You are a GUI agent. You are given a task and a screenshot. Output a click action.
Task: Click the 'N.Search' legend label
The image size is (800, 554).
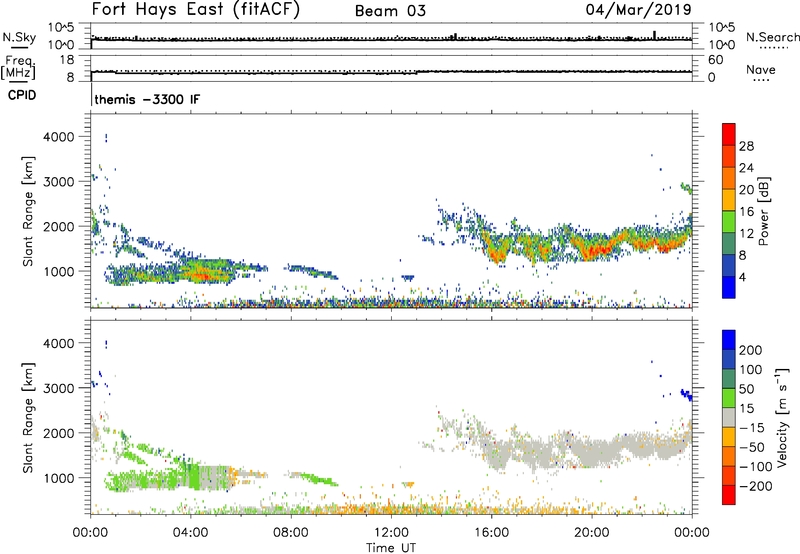click(772, 37)
